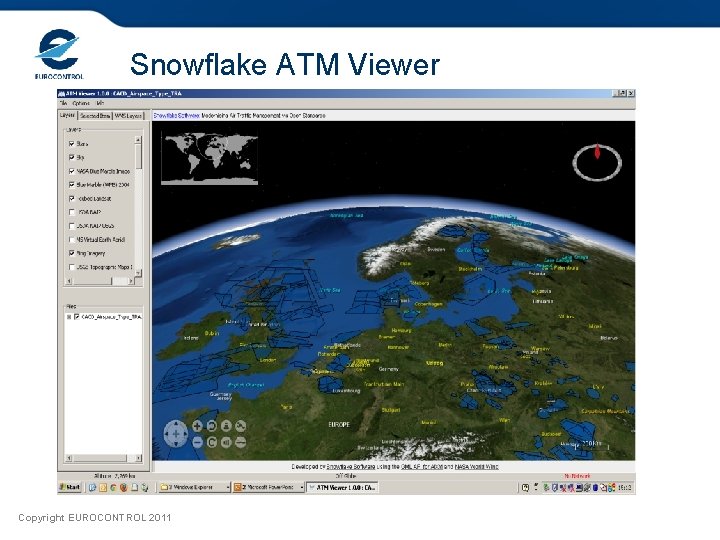Uncheck the NASA Blue Marble Image layer
Viewport: 720px width, 540px height.
(x=72, y=171)
